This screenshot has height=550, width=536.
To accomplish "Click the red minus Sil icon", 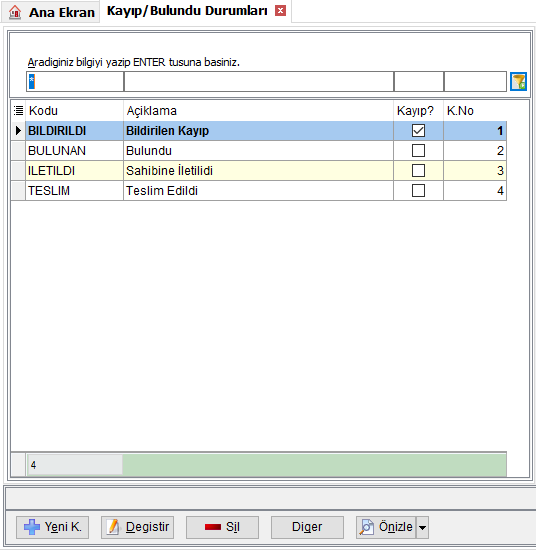I will (x=213, y=527).
